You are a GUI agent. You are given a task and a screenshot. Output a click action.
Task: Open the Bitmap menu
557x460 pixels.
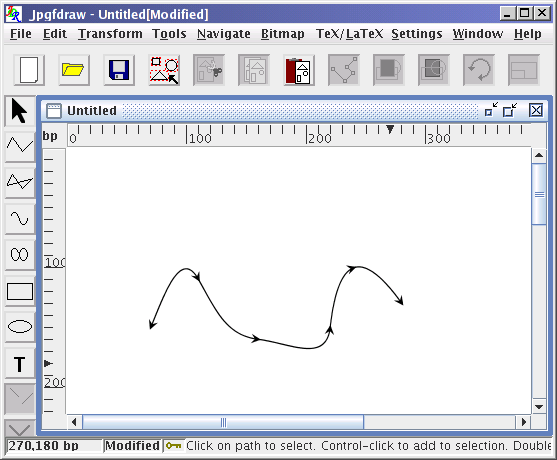[x=283, y=34]
